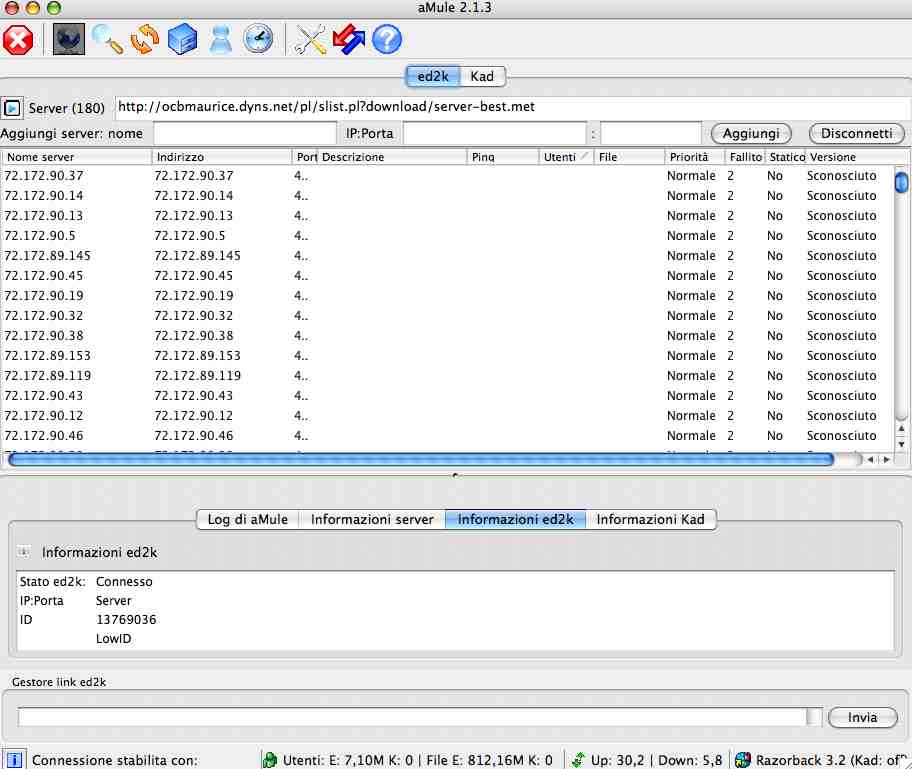Open the Transfers orange arrows icon

[144, 40]
